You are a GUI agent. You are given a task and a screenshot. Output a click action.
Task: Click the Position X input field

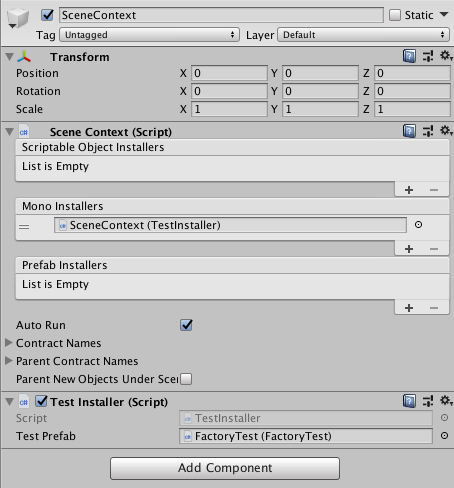229,73
